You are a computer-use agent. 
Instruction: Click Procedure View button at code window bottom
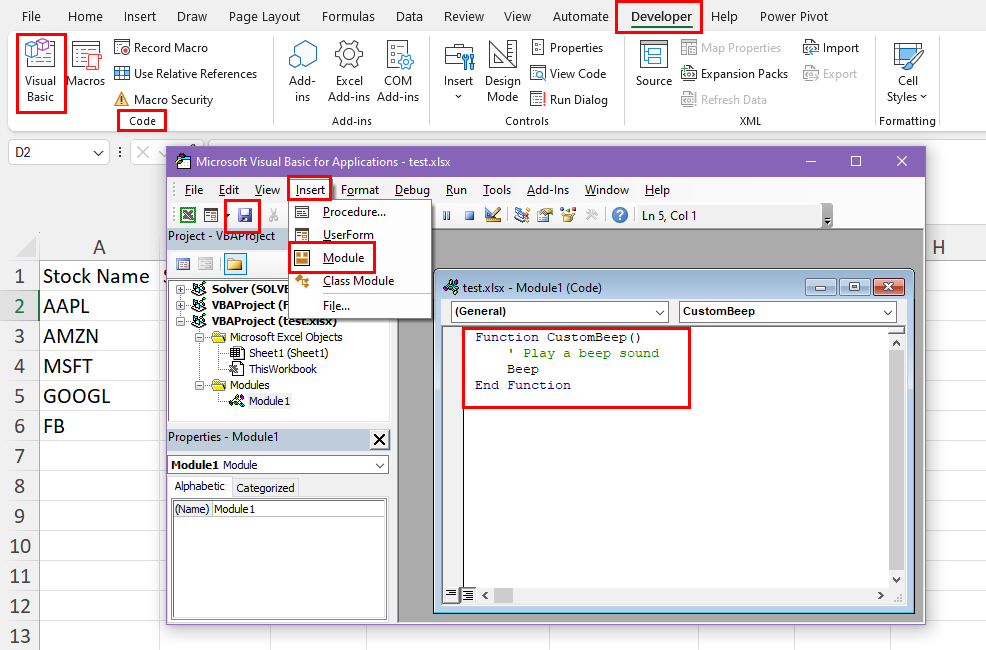click(451, 594)
